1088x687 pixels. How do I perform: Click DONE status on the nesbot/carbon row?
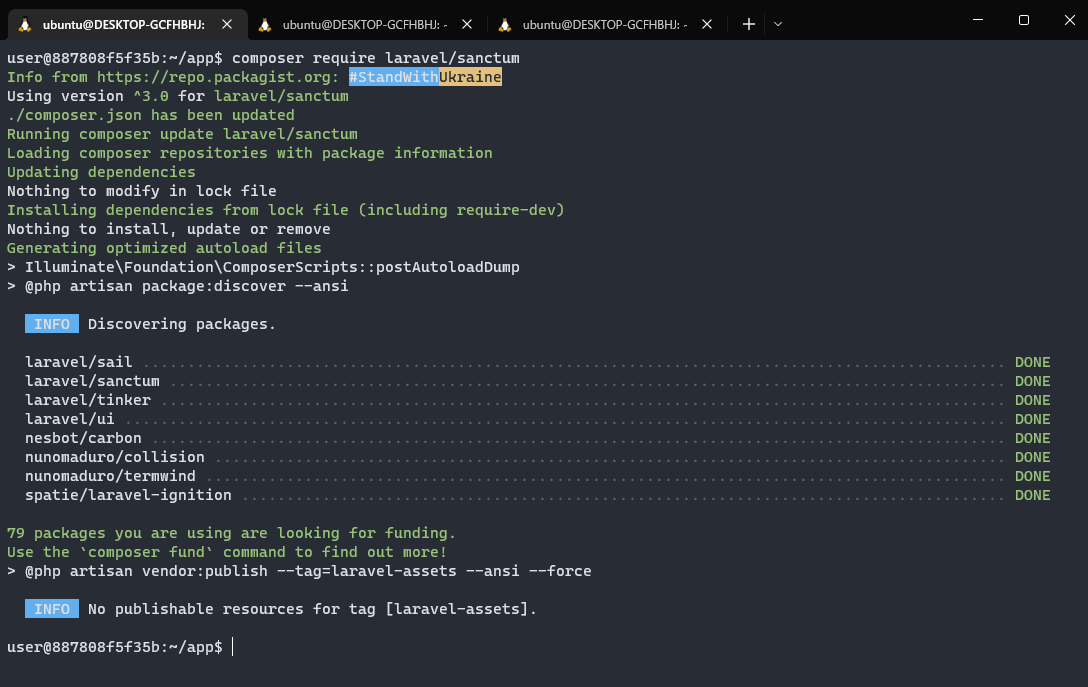coord(1032,438)
